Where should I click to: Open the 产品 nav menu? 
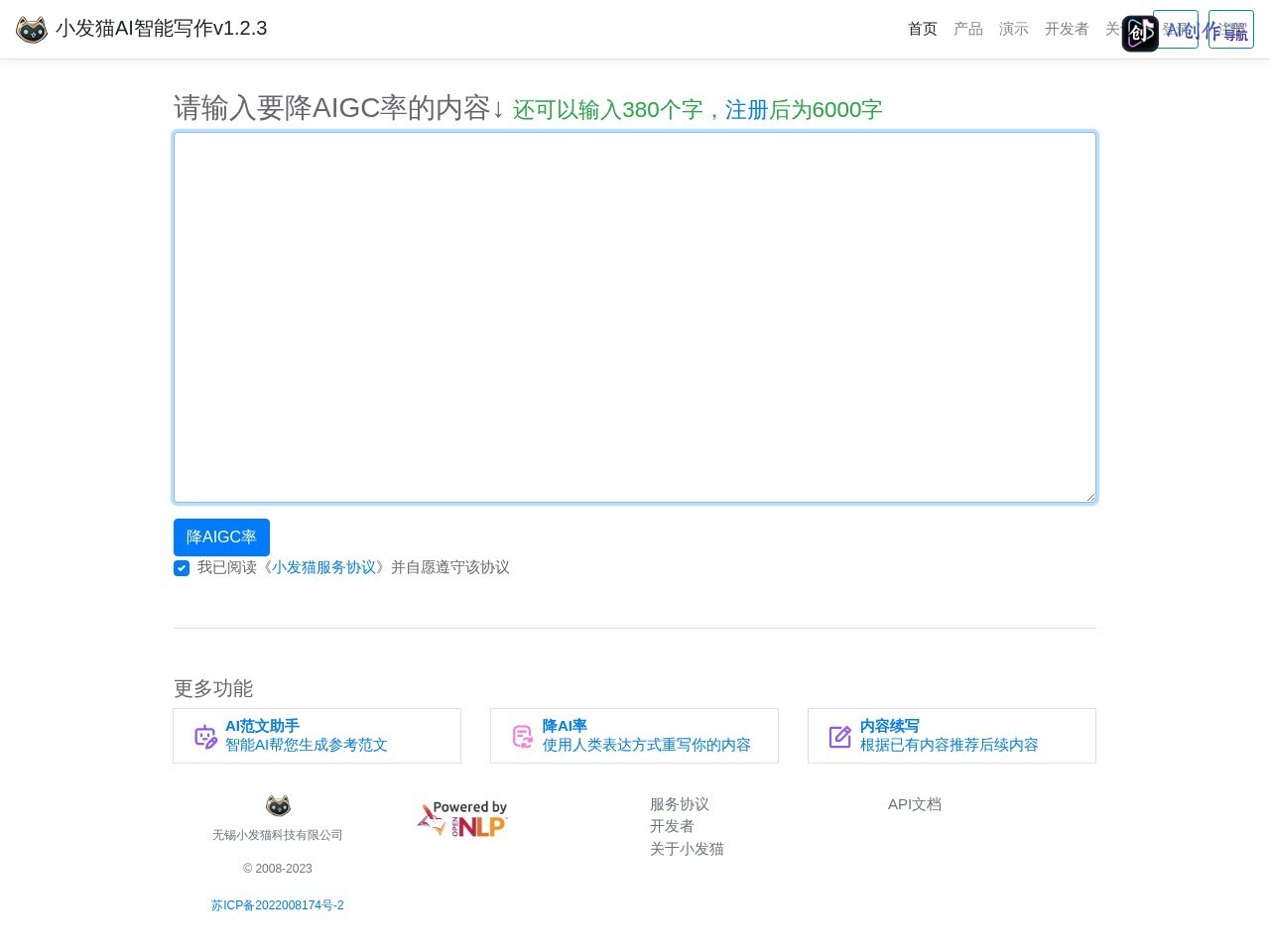(x=968, y=29)
